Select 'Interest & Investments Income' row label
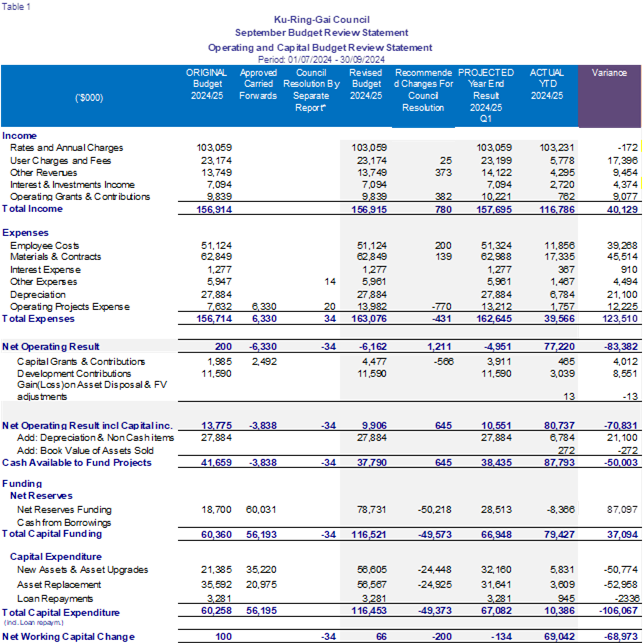Screen dimensions: 643x644 pos(72,185)
